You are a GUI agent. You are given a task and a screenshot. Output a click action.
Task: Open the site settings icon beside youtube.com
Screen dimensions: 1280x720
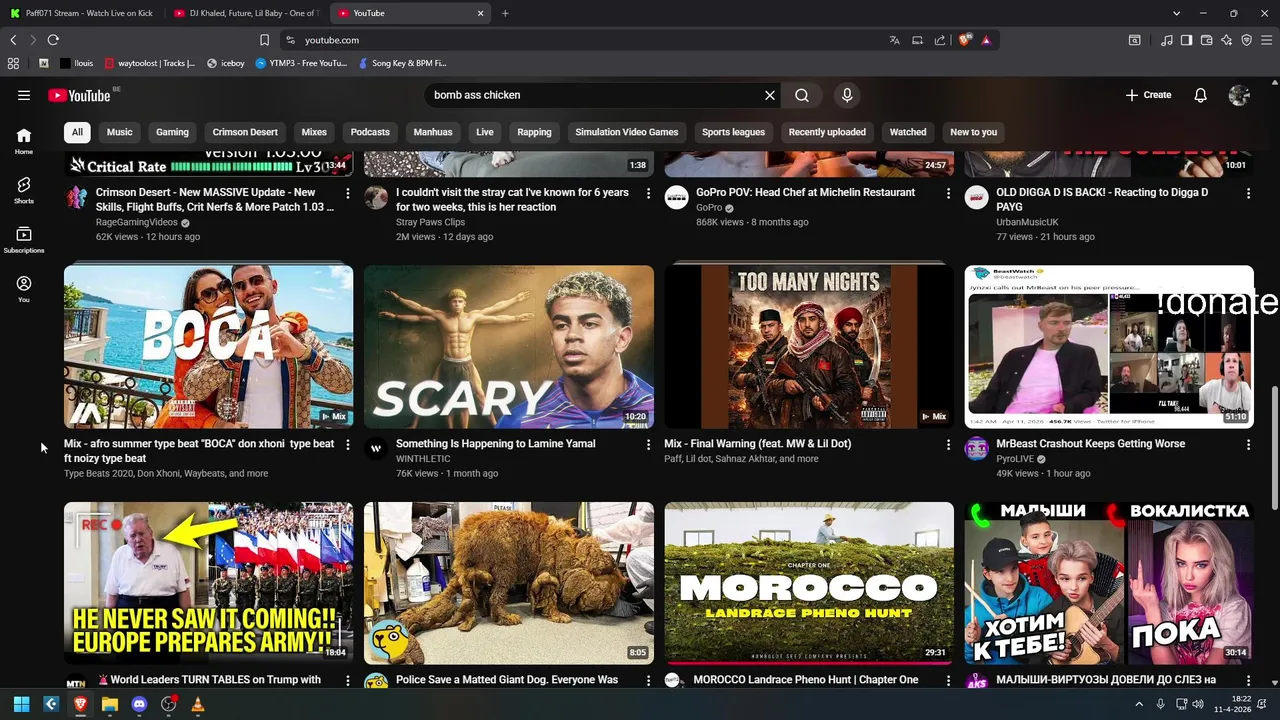tap(290, 40)
